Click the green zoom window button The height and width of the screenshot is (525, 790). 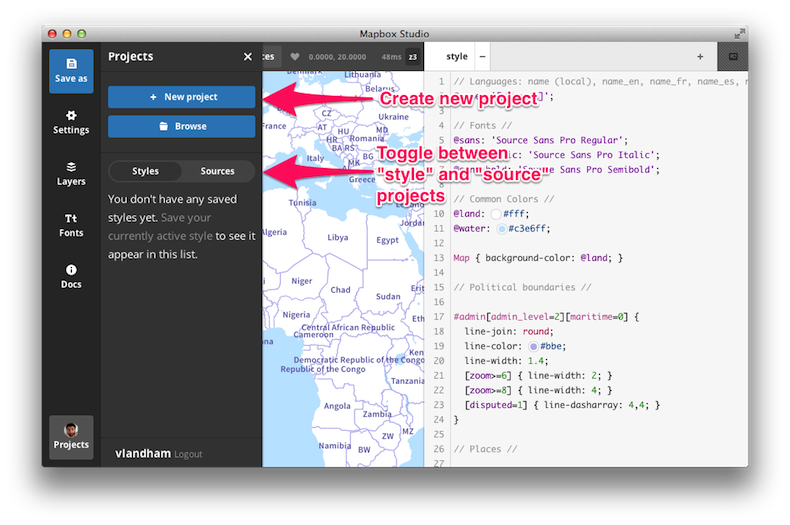pyautogui.click(x=82, y=34)
